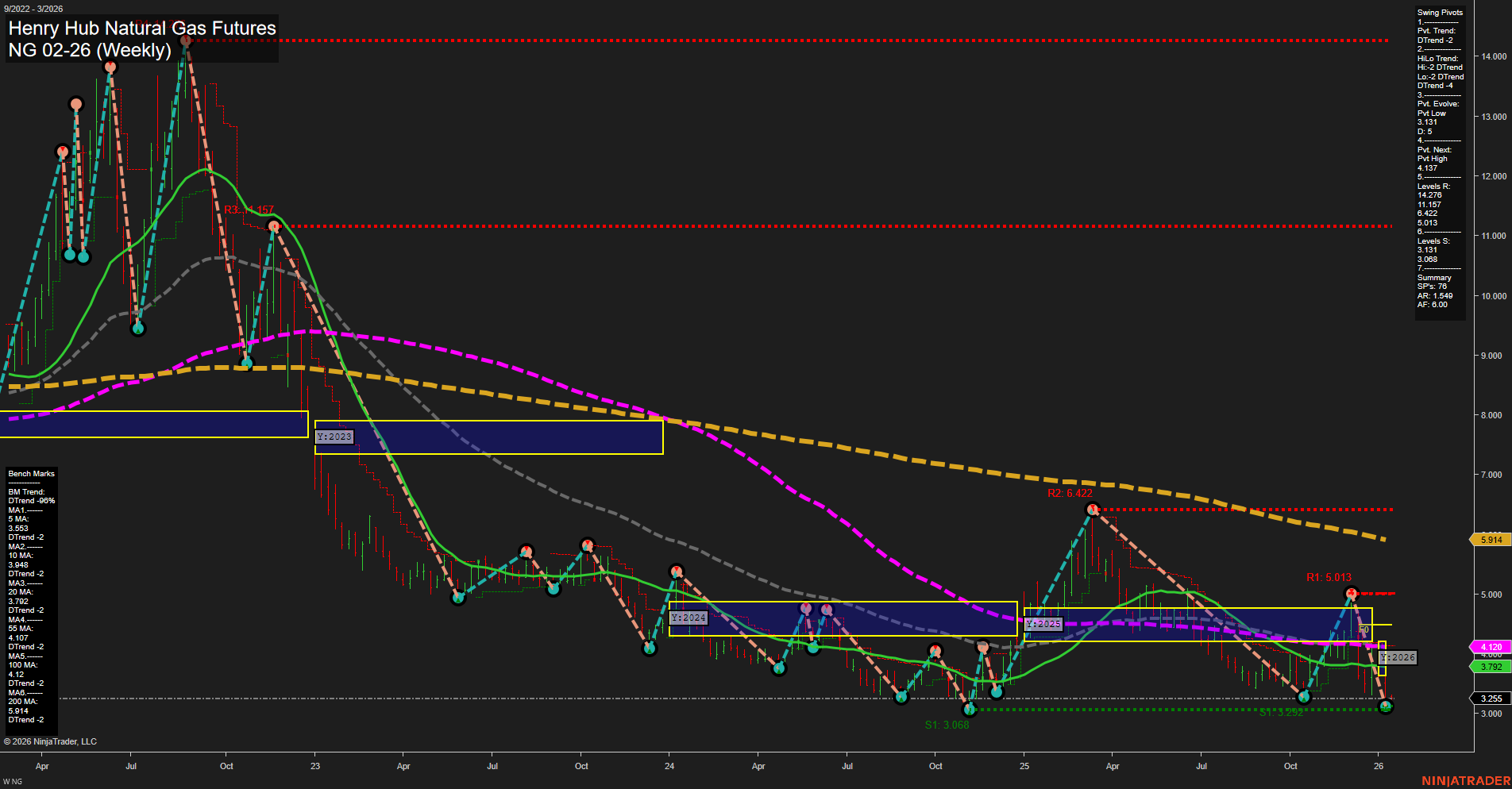Screen dimensions: 1512x789
Task: Select the Y:2023 yearly range label
Action: coord(334,436)
